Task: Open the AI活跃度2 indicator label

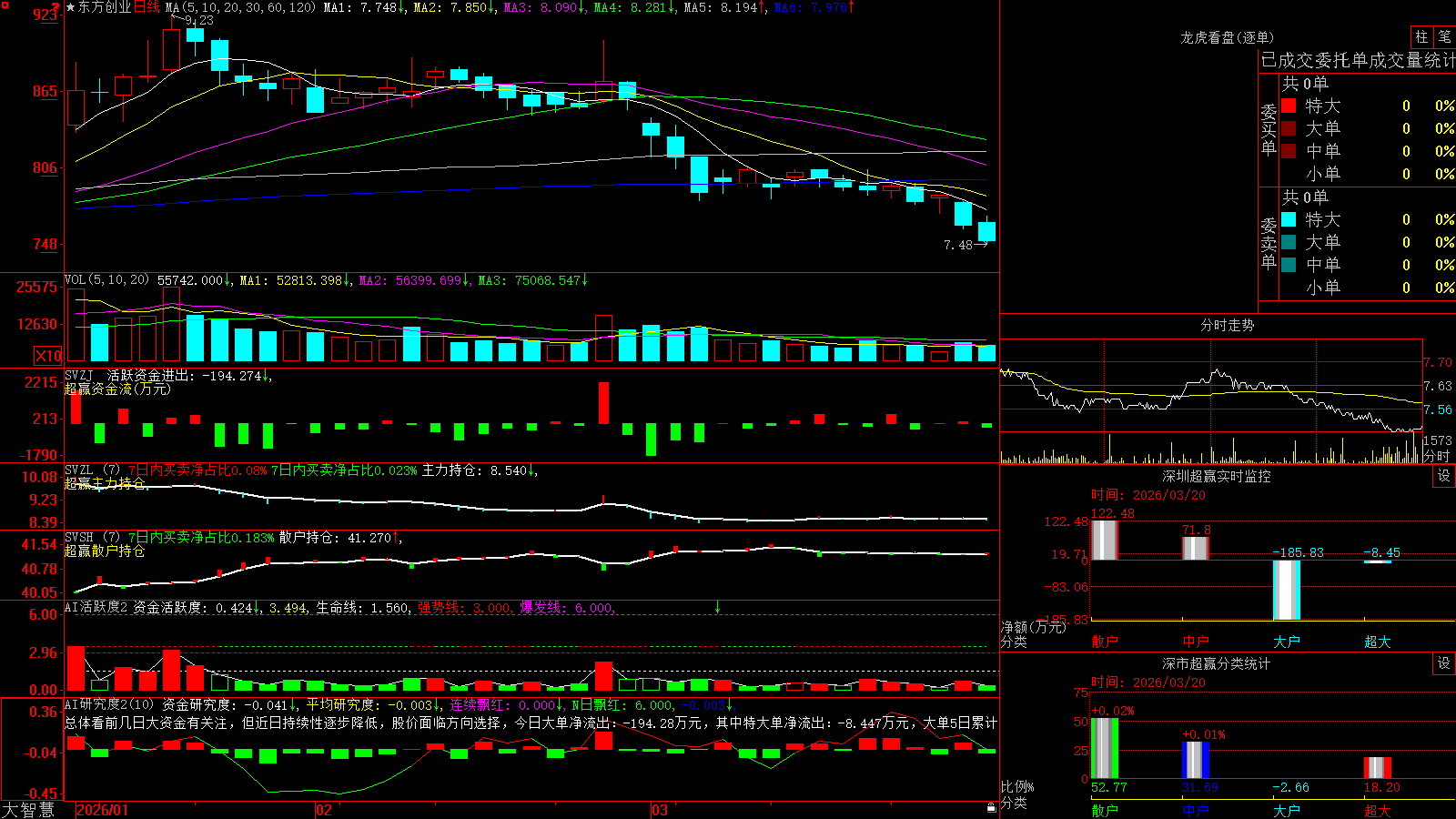Action: point(96,608)
